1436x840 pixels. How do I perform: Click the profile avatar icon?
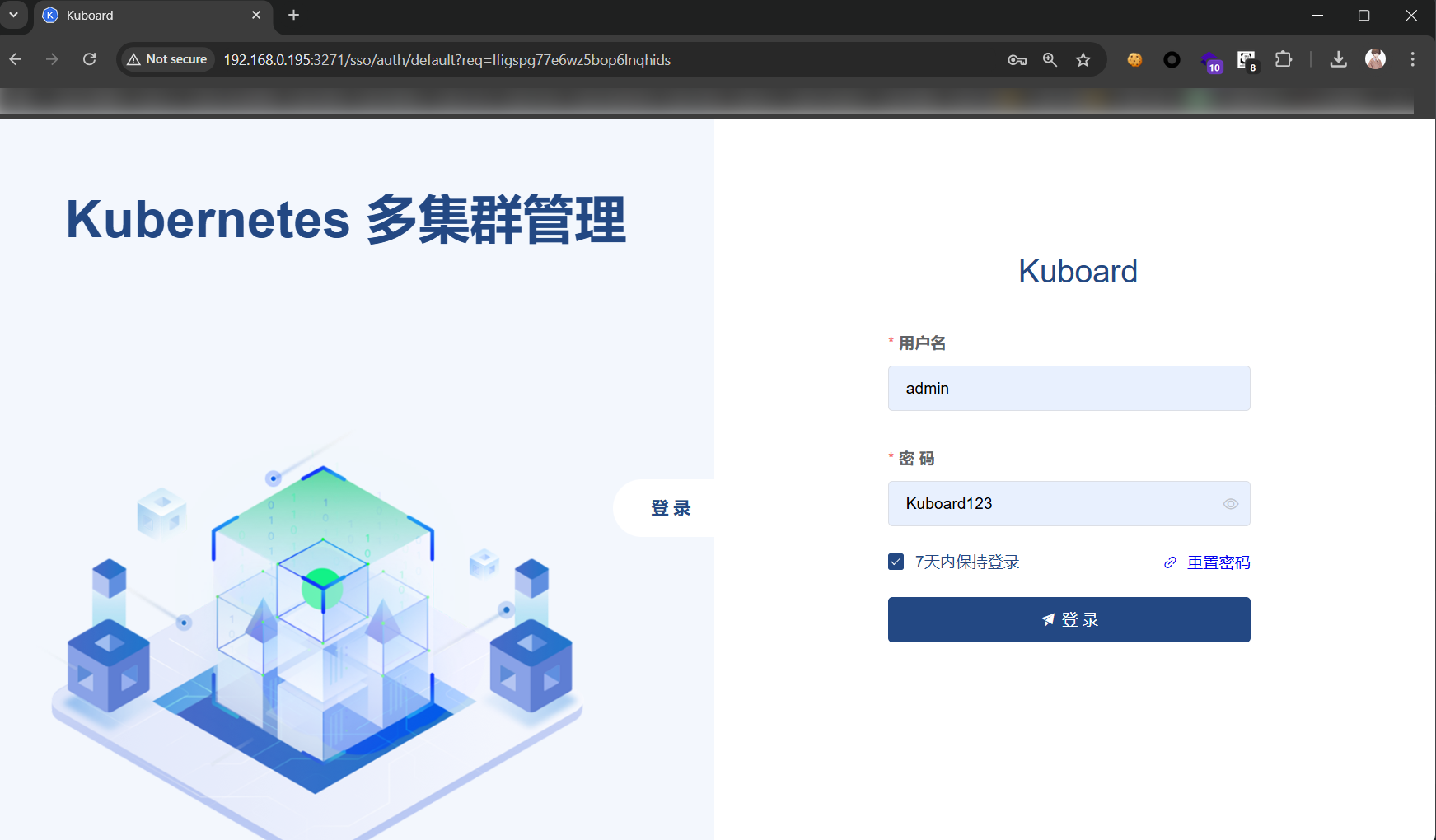click(x=1375, y=59)
